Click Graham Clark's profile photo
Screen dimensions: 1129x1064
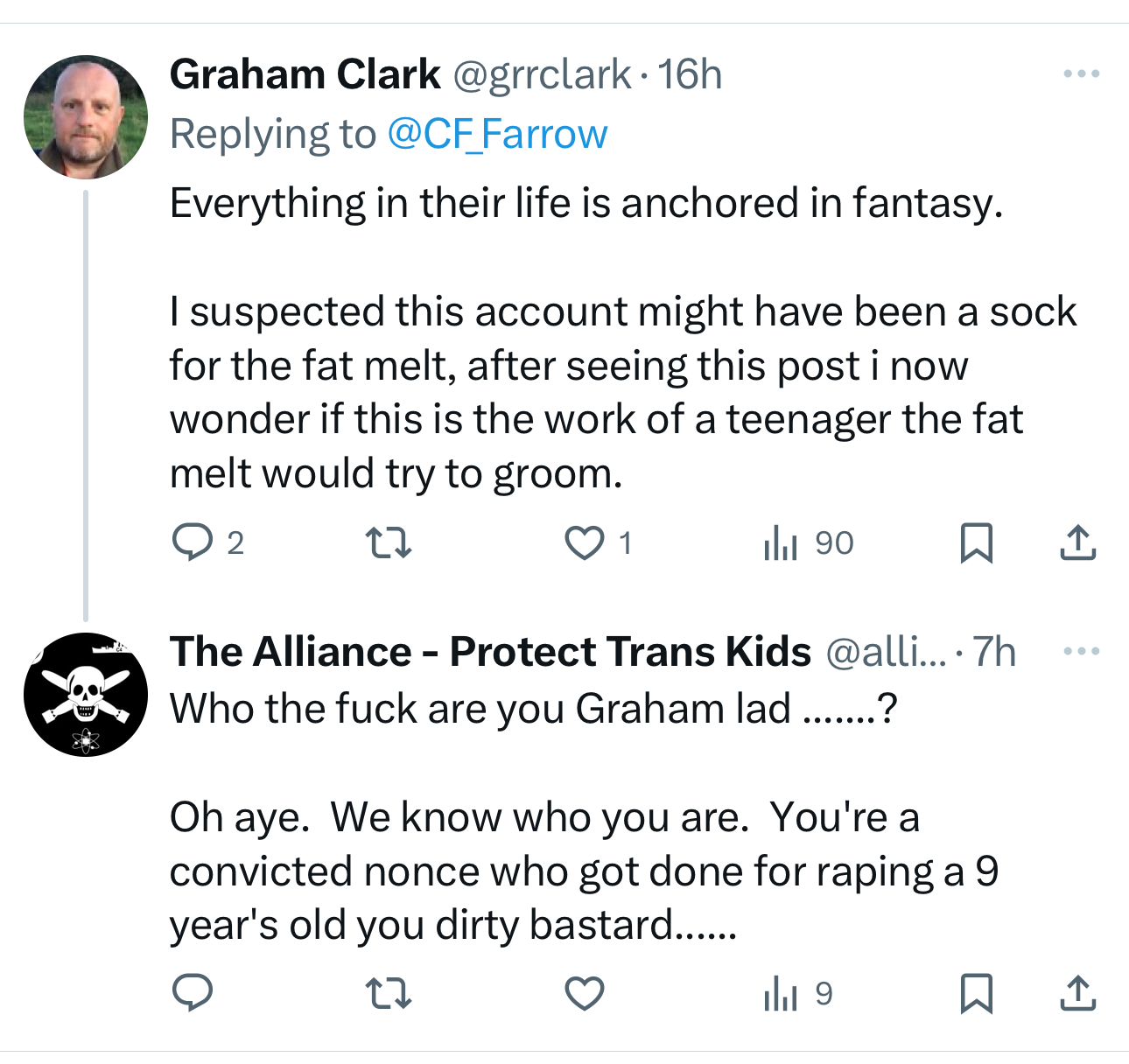[x=86, y=117]
